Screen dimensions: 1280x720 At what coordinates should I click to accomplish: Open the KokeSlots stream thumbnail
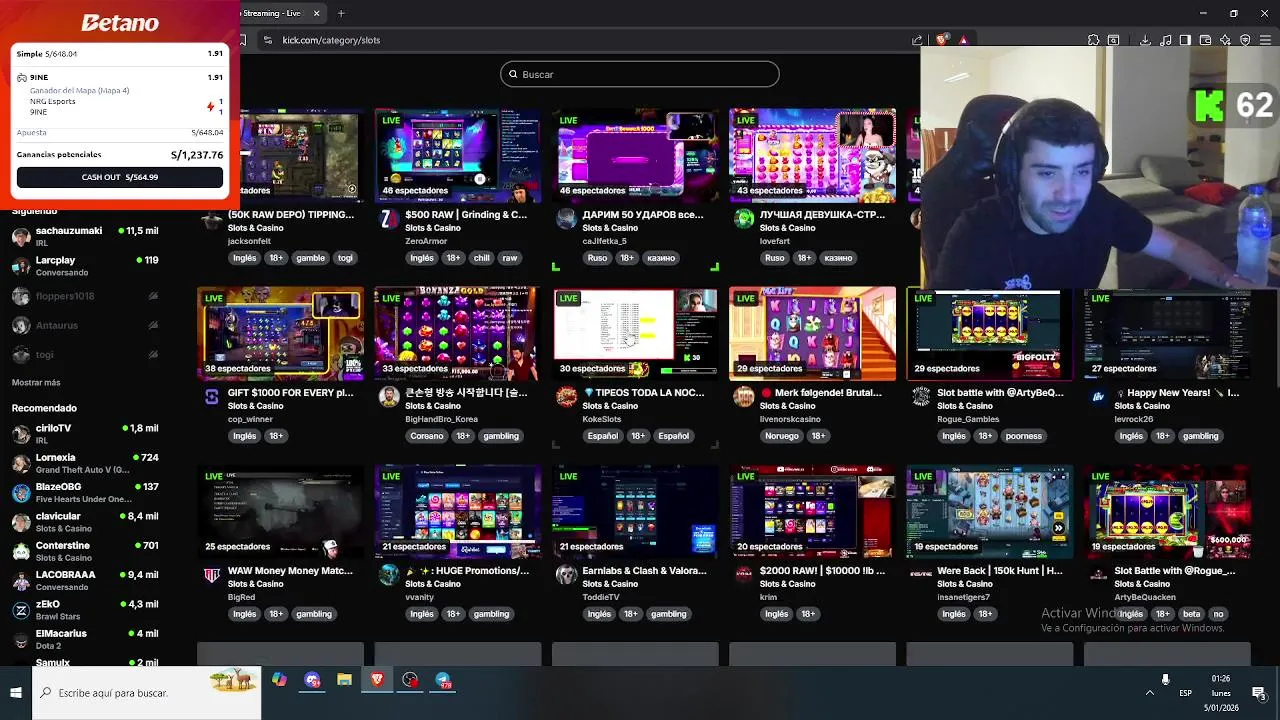(635, 334)
